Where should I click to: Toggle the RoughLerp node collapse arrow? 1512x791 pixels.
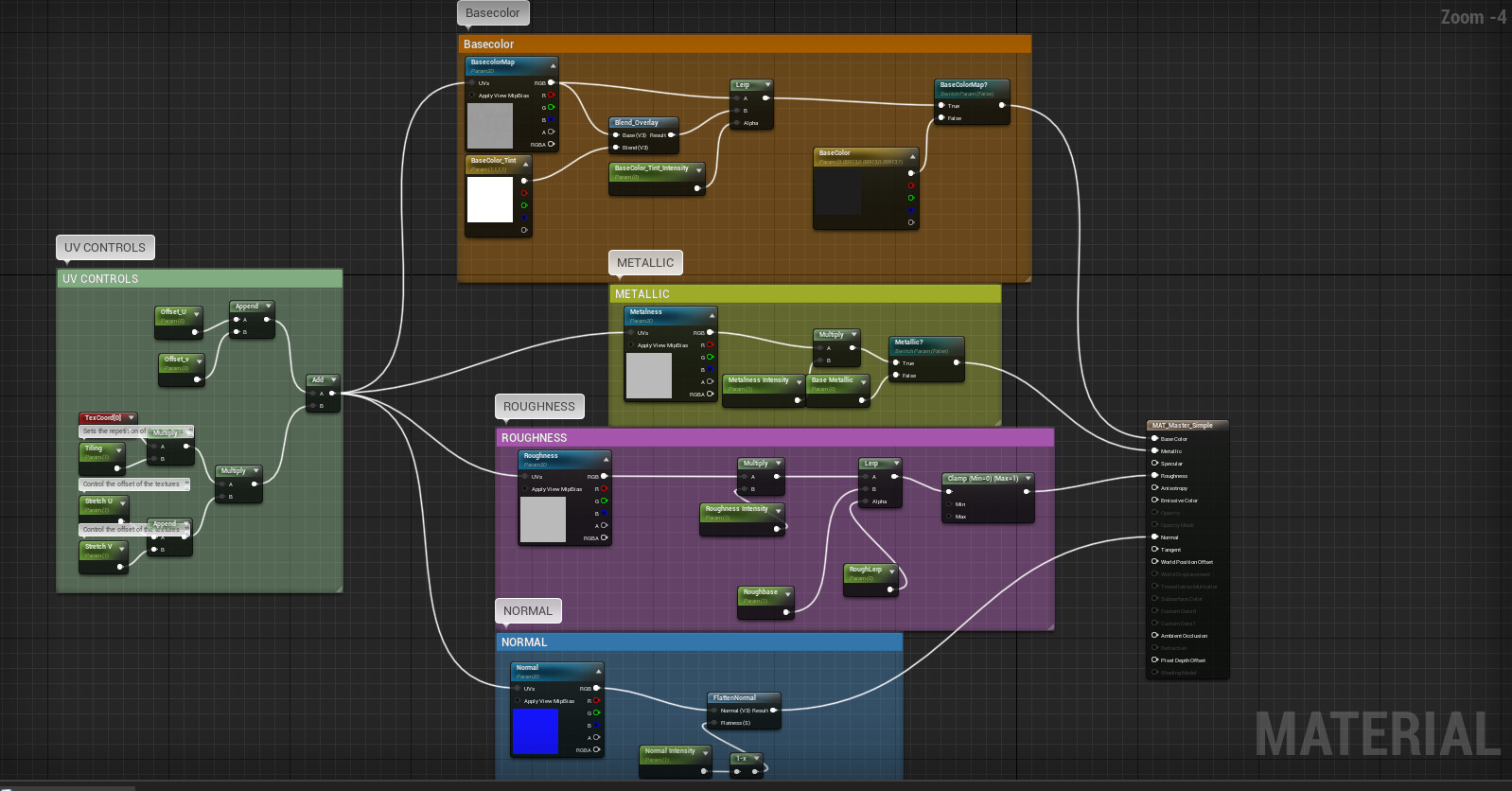pos(891,573)
